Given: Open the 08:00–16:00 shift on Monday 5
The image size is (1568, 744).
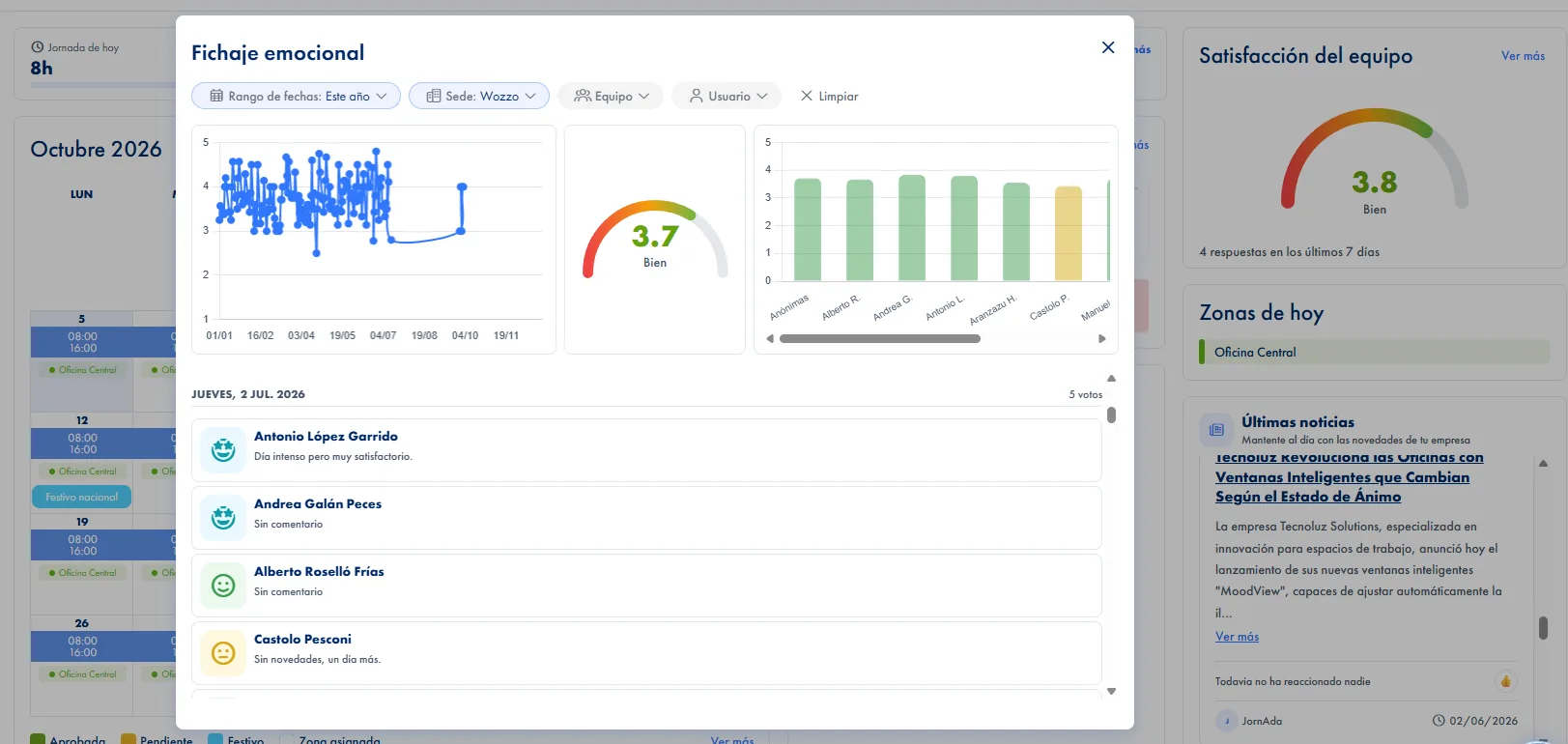Looking at the screenshot, I should coord(82,342).
